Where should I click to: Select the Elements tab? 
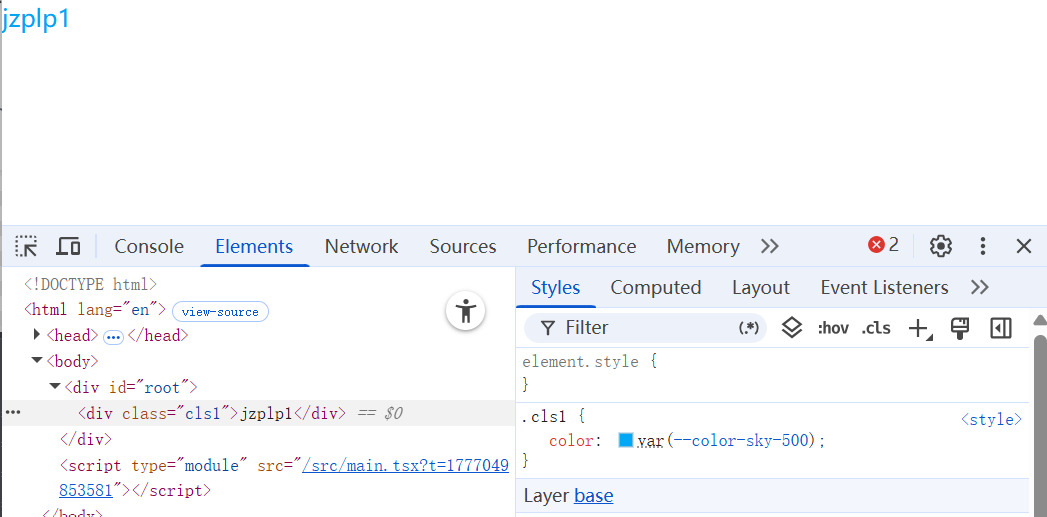pyautogui.click(x=254, y=246)
